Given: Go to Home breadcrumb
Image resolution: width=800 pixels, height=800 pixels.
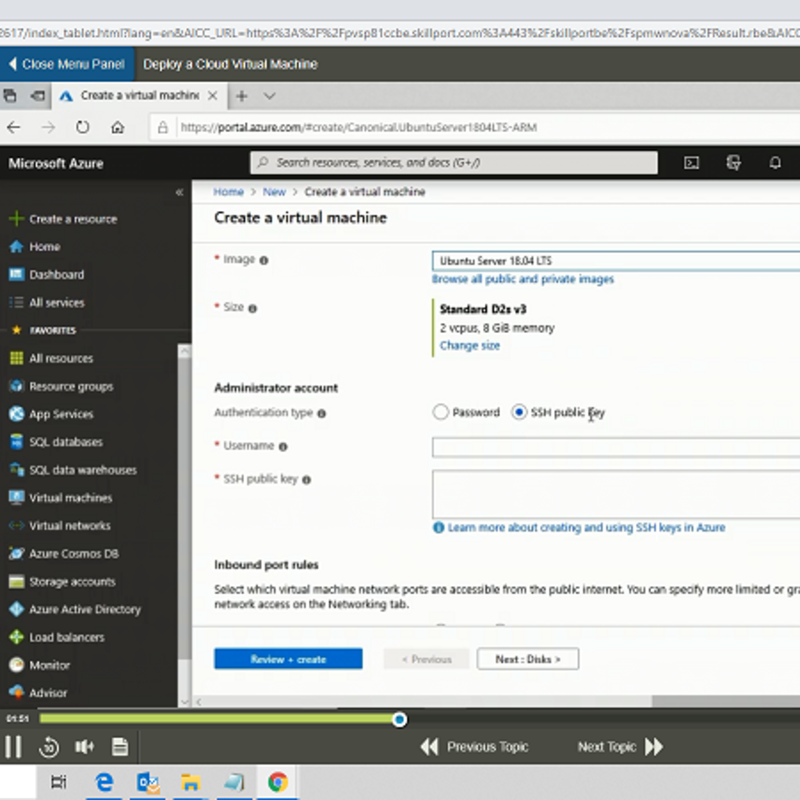Looking at the screenshot, I should [x=228, y=192].
